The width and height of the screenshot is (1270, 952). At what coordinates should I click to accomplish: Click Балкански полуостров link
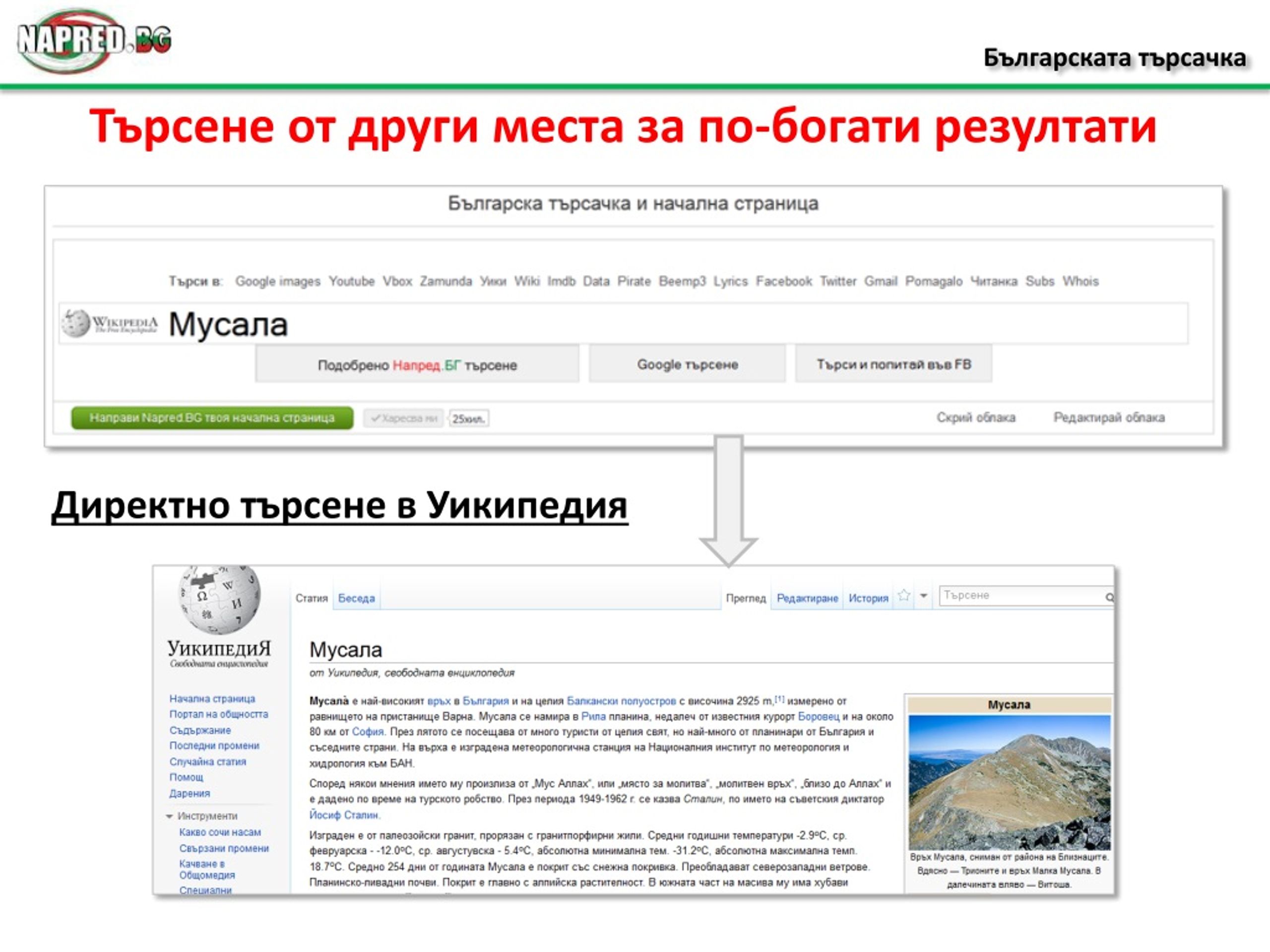click(621, 701)
